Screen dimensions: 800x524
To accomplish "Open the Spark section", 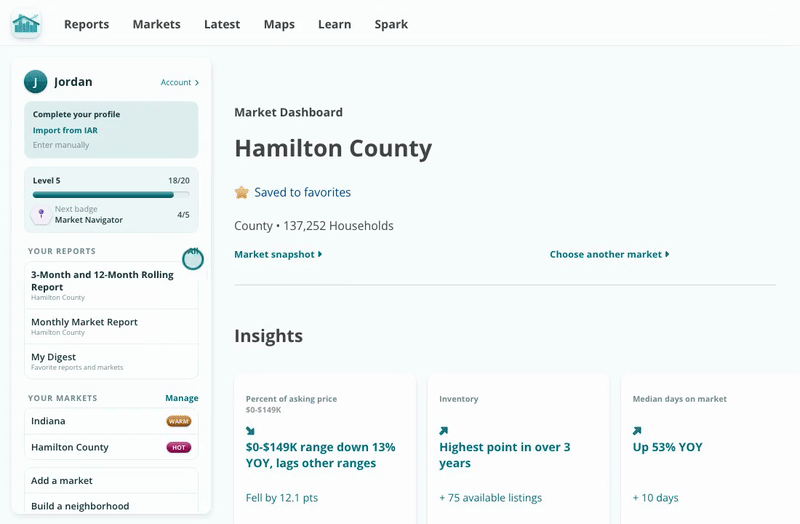I will coord(391,24).
